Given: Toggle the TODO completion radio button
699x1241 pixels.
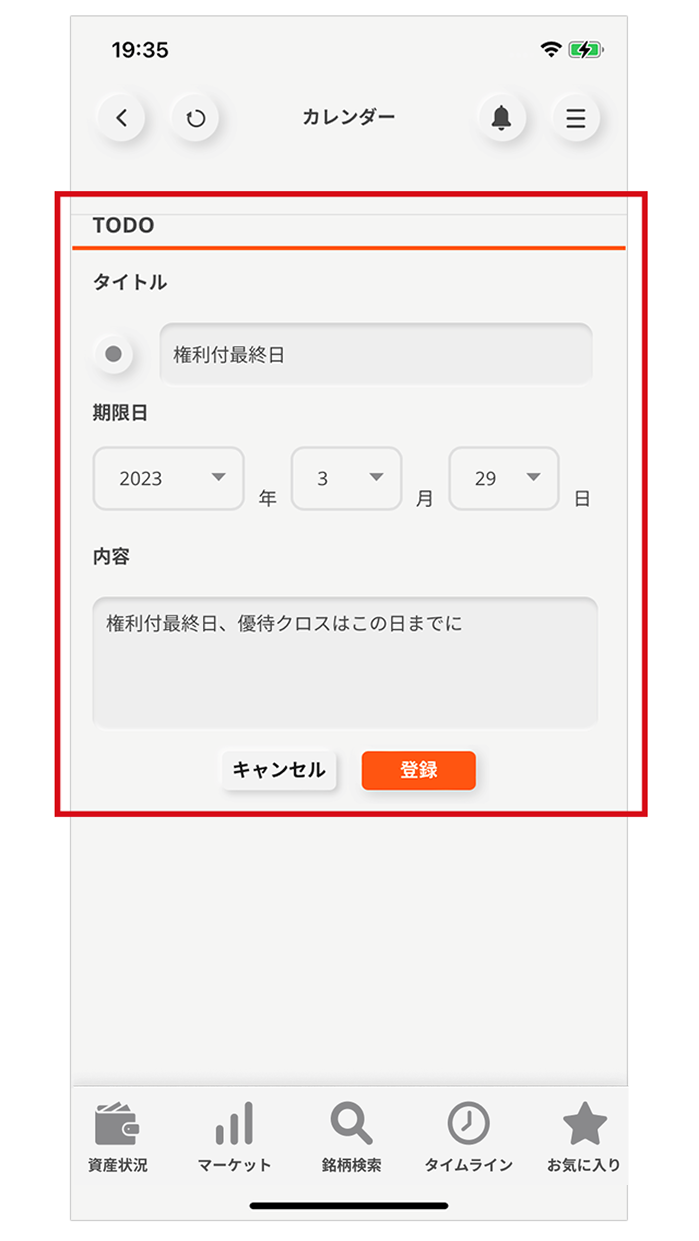Looking at the screenshot, I should 113,354.
